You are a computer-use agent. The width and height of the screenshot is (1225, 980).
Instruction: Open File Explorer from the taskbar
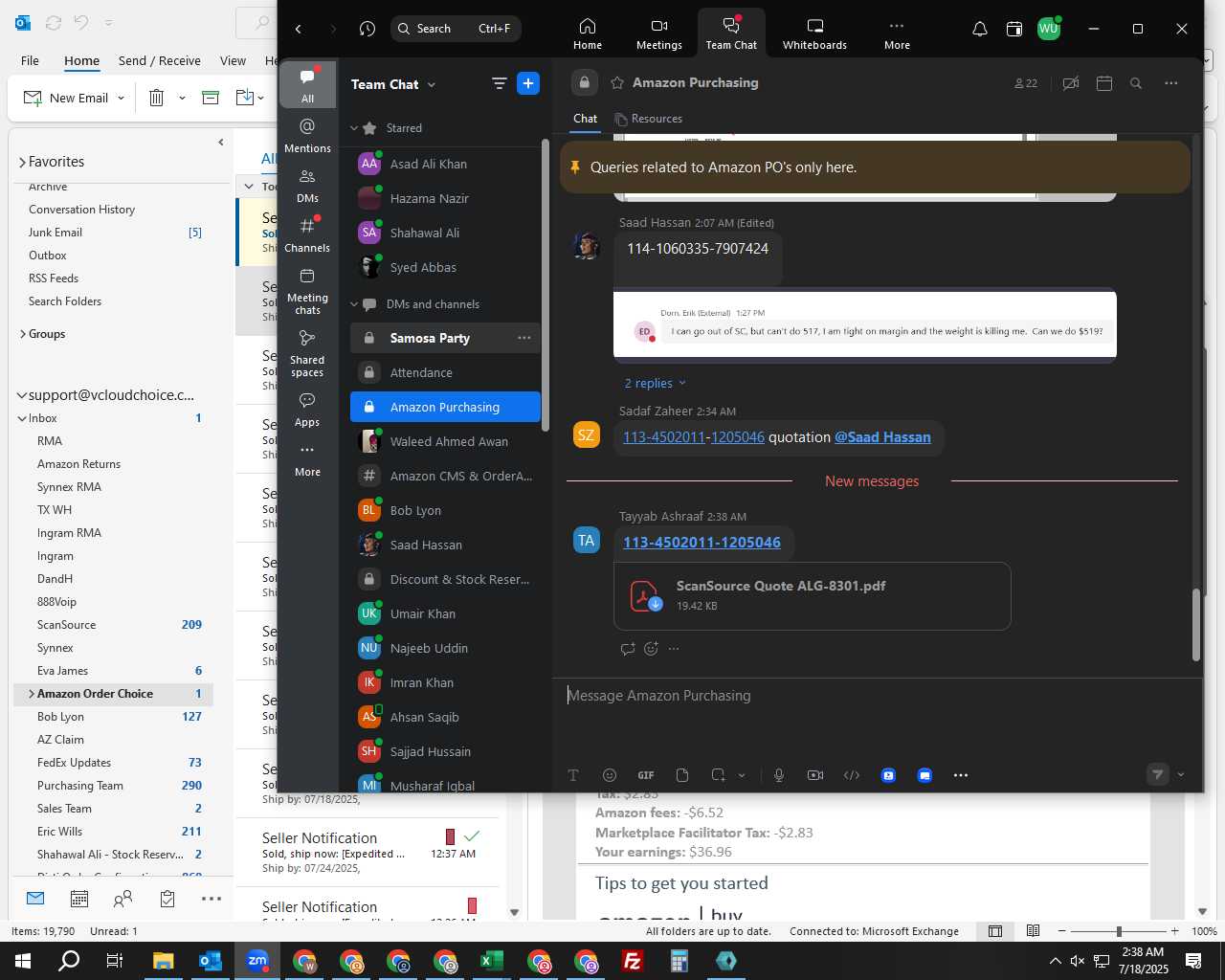click(x=163, y=961)
